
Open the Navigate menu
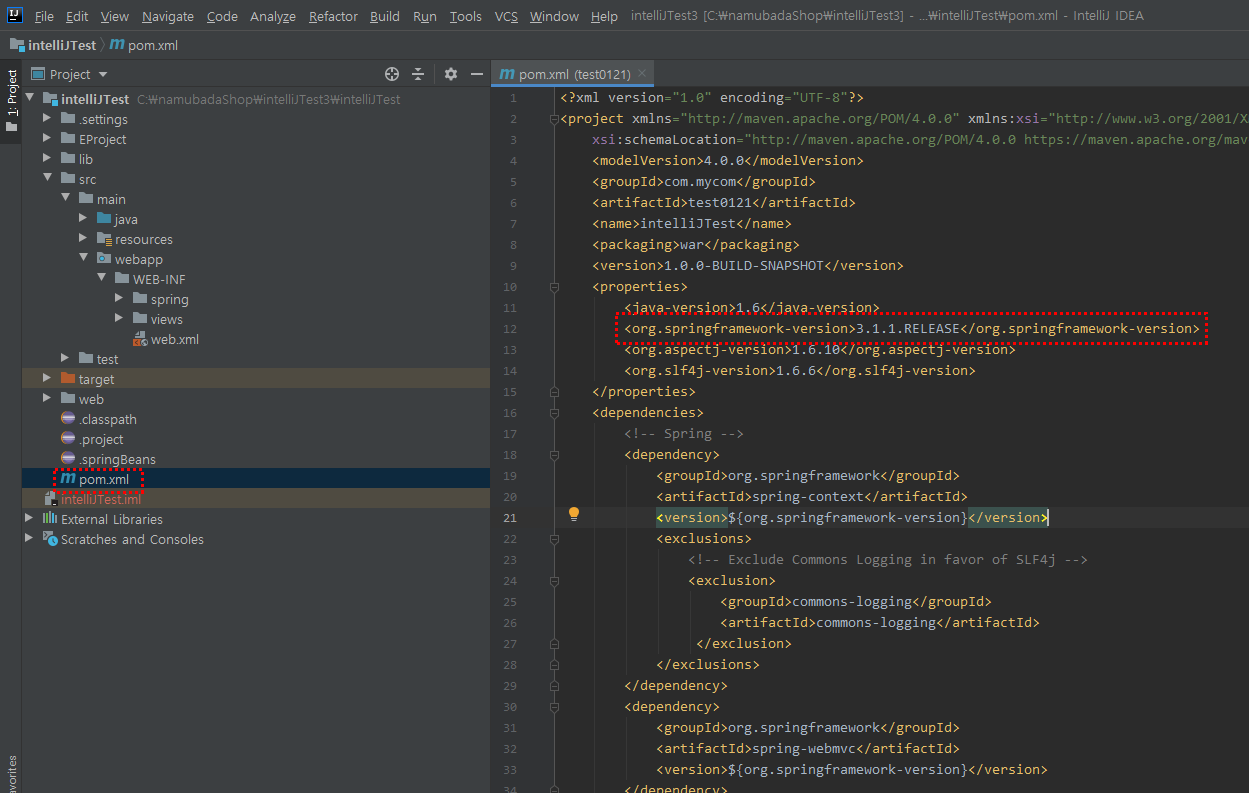coord(168,16)
